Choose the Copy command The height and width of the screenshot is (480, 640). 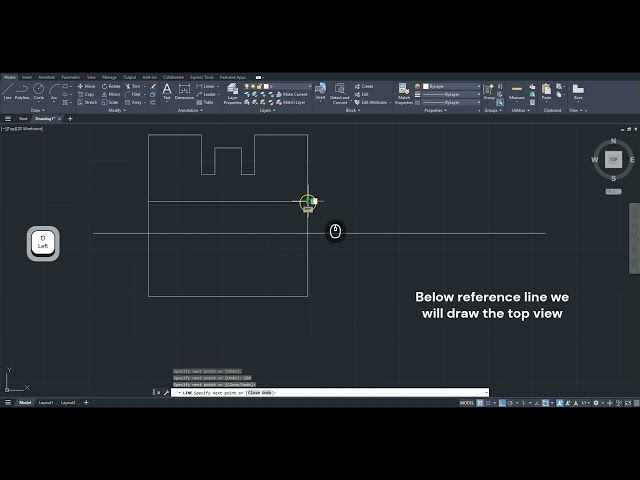click(x=86, y=94)
